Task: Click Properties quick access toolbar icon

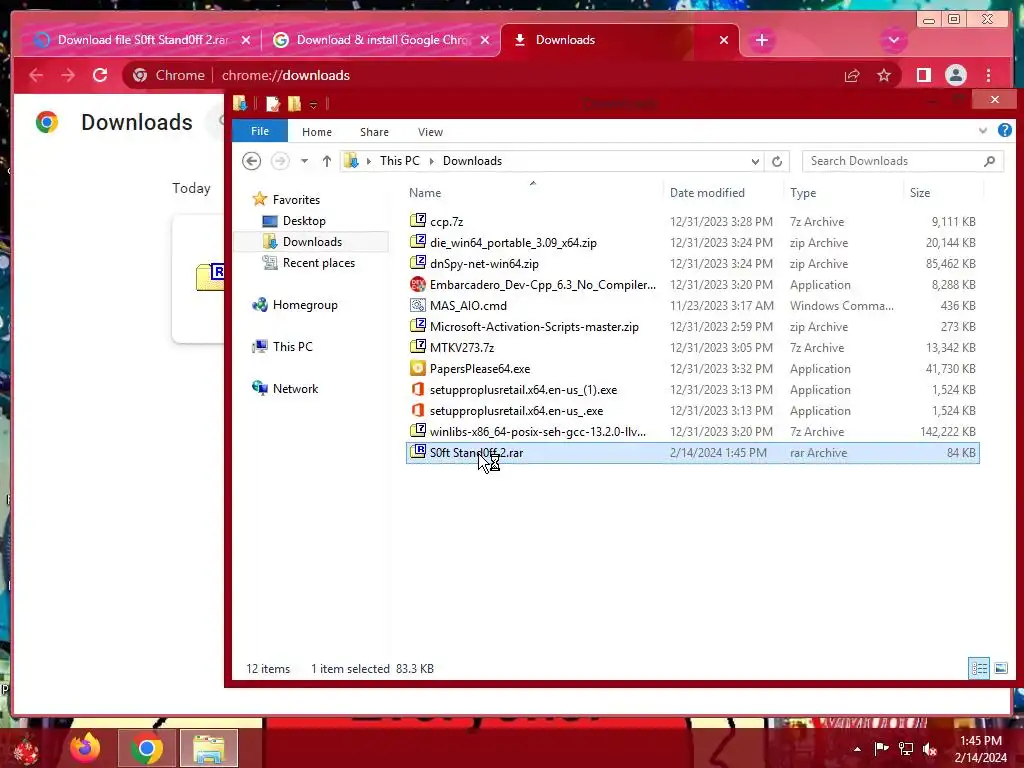Action: 273,104
